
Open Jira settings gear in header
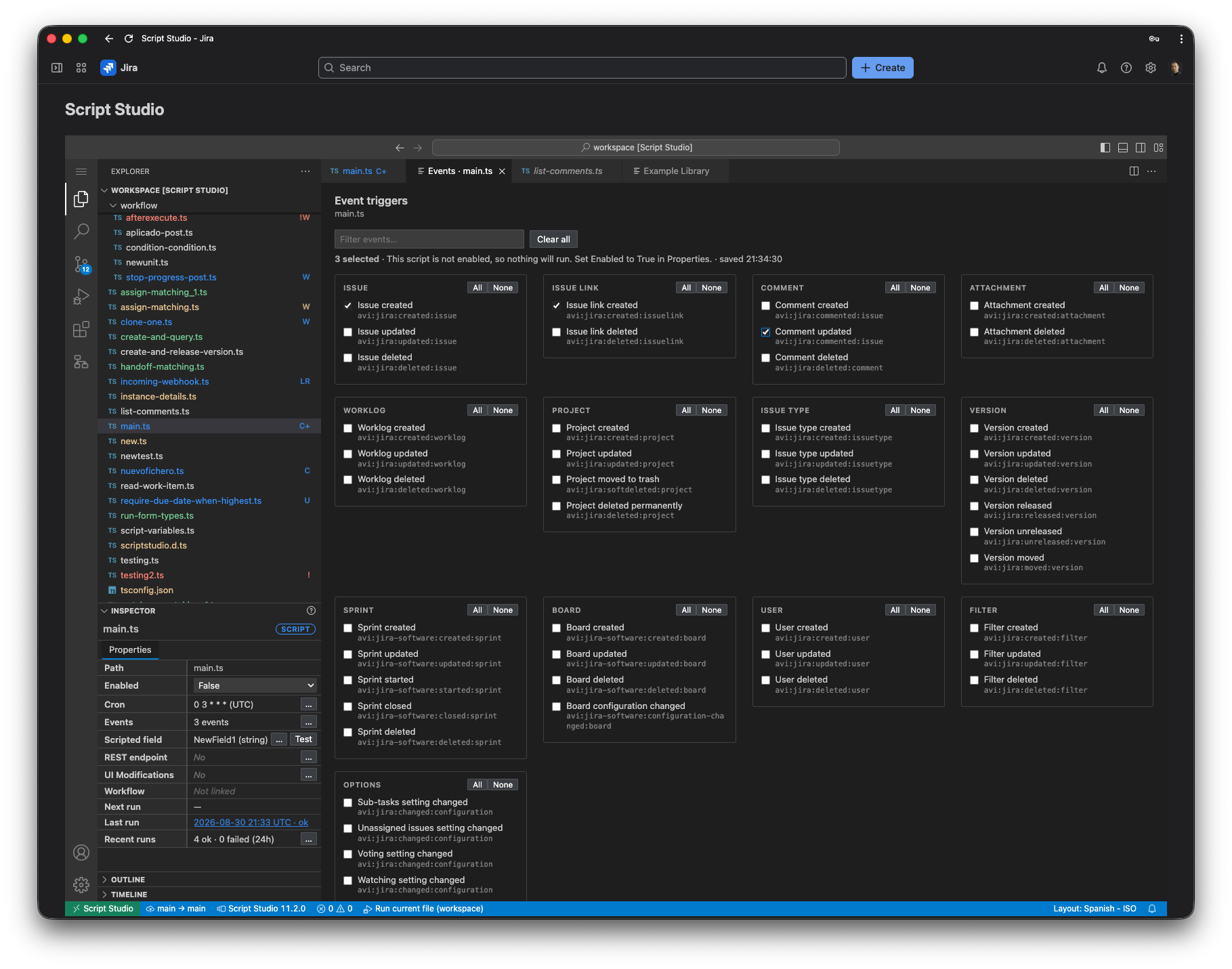[1151, 68]
